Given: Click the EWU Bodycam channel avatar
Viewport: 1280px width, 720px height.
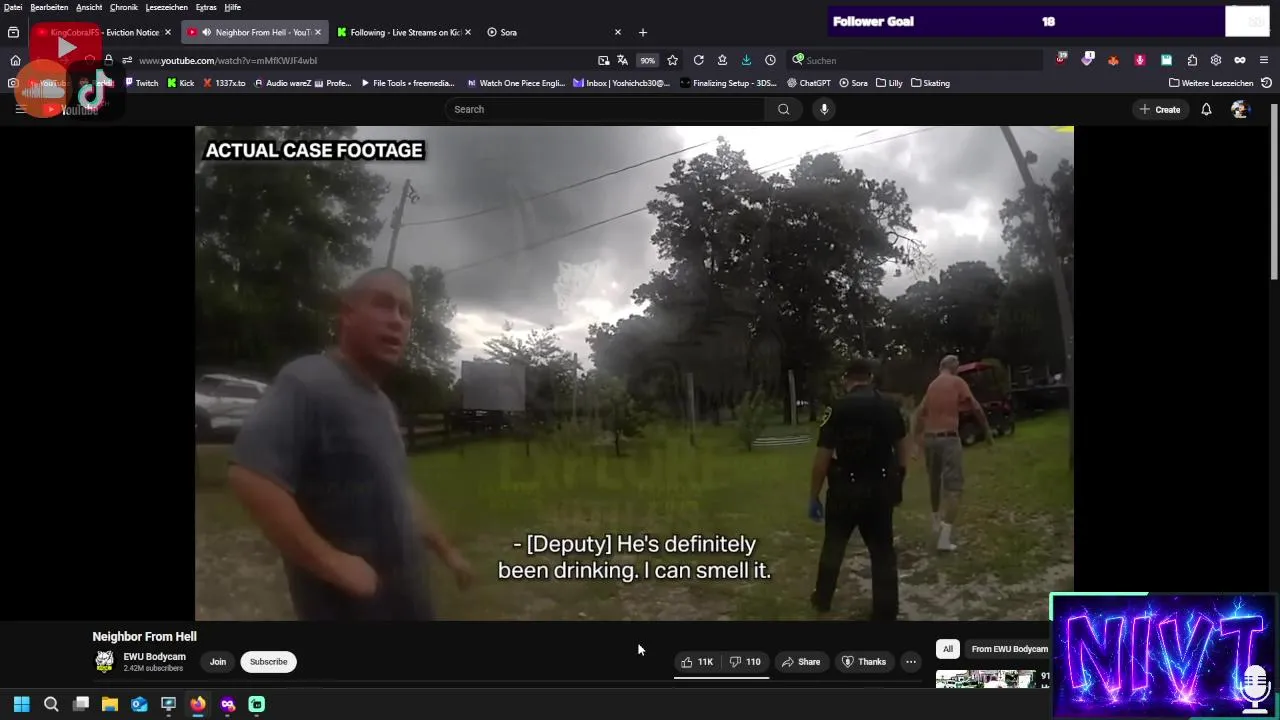Looking at the screenshot, I should point(104,661).
